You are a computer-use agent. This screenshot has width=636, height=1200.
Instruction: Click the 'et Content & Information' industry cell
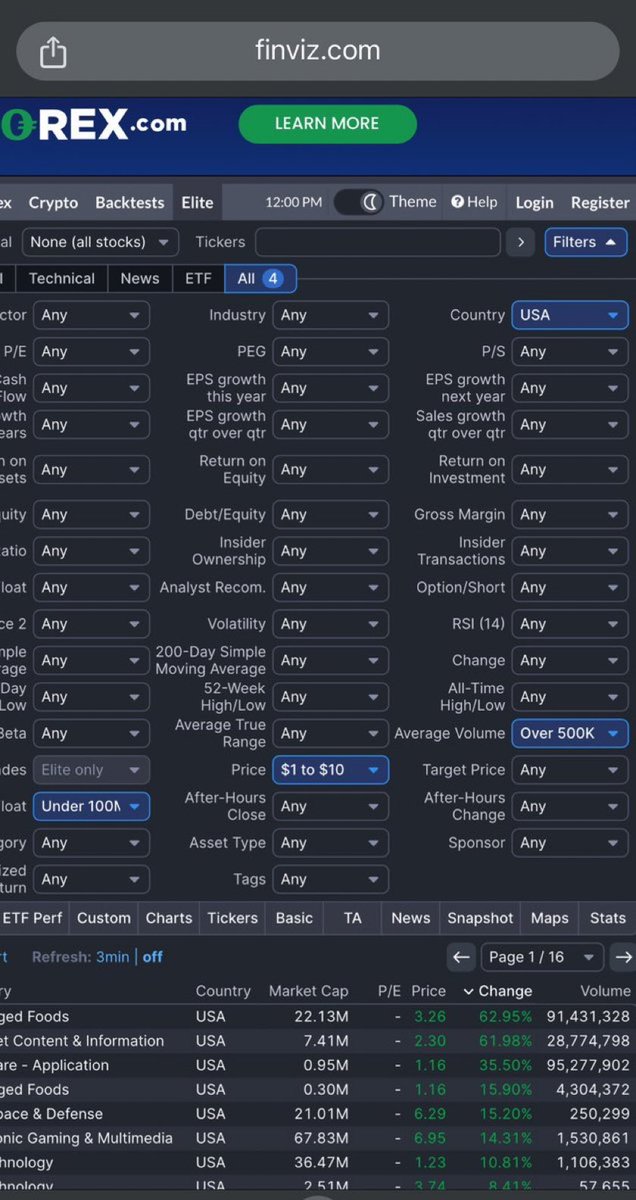(82, 1041)
